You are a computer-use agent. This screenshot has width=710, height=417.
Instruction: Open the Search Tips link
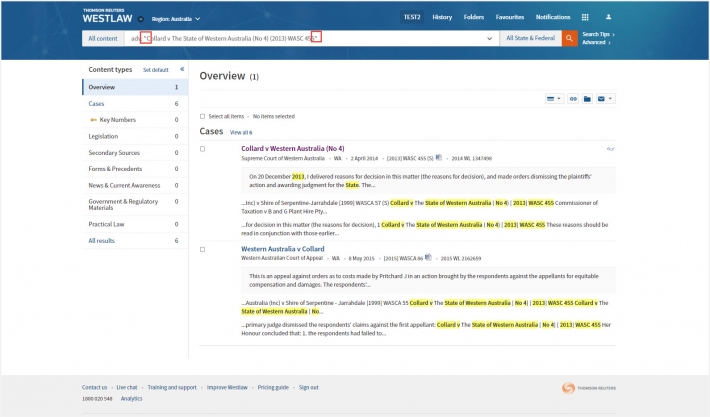(x=598, y=34)
